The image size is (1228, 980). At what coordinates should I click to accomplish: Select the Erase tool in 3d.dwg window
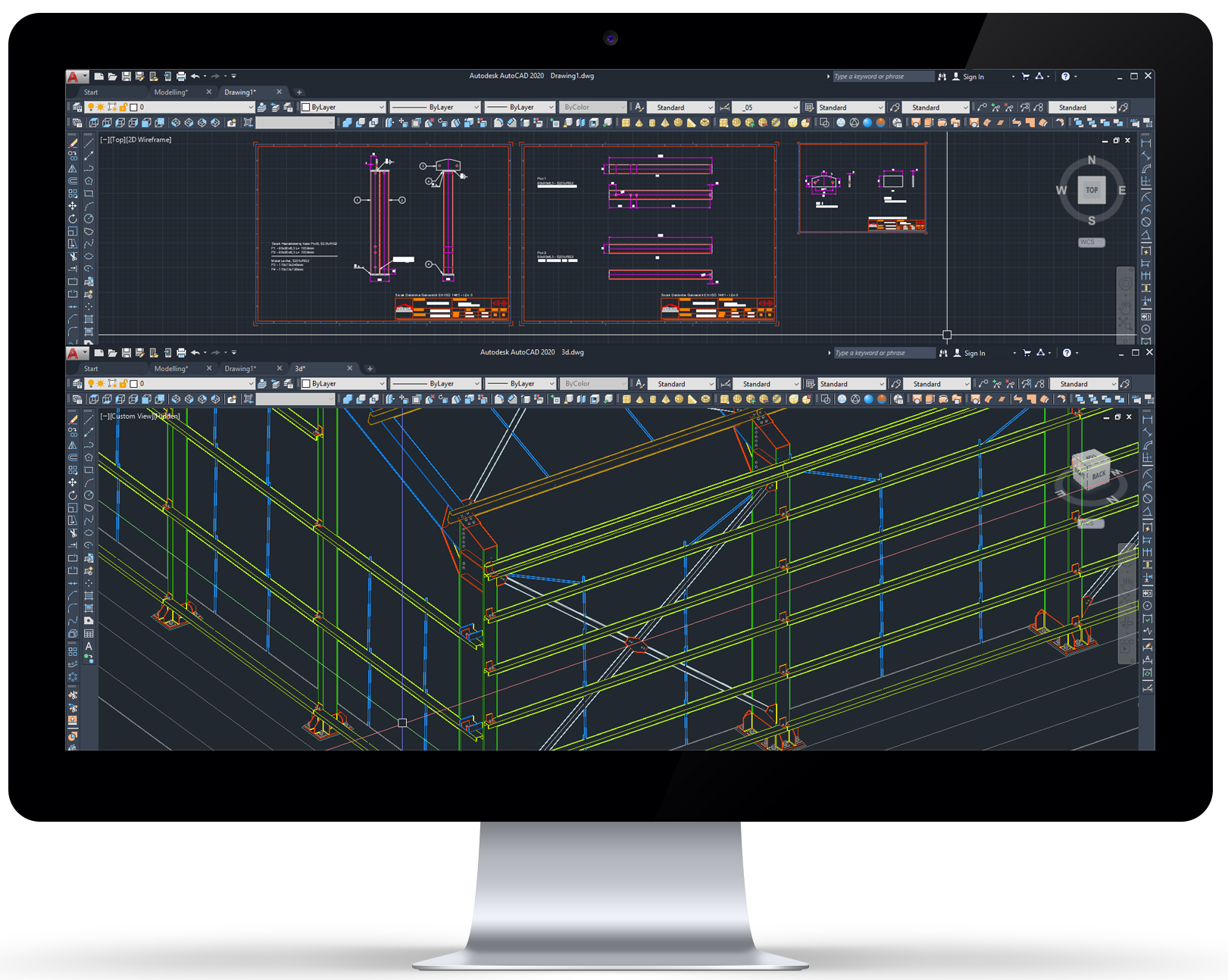click(73, 420)
